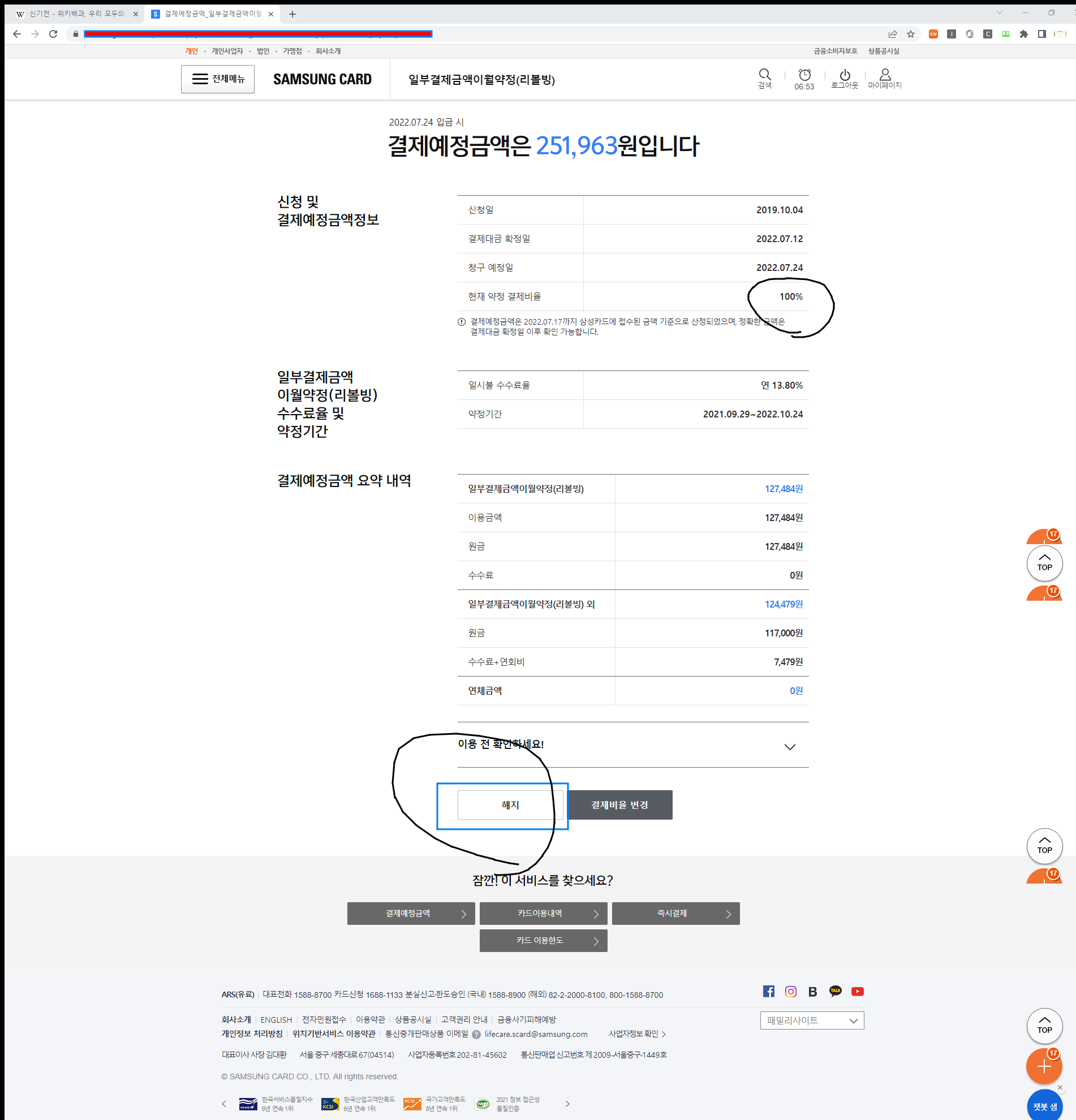Click the 해지 button
Viewport: 1076px width, 1120px height.
[x=510, y=804]
